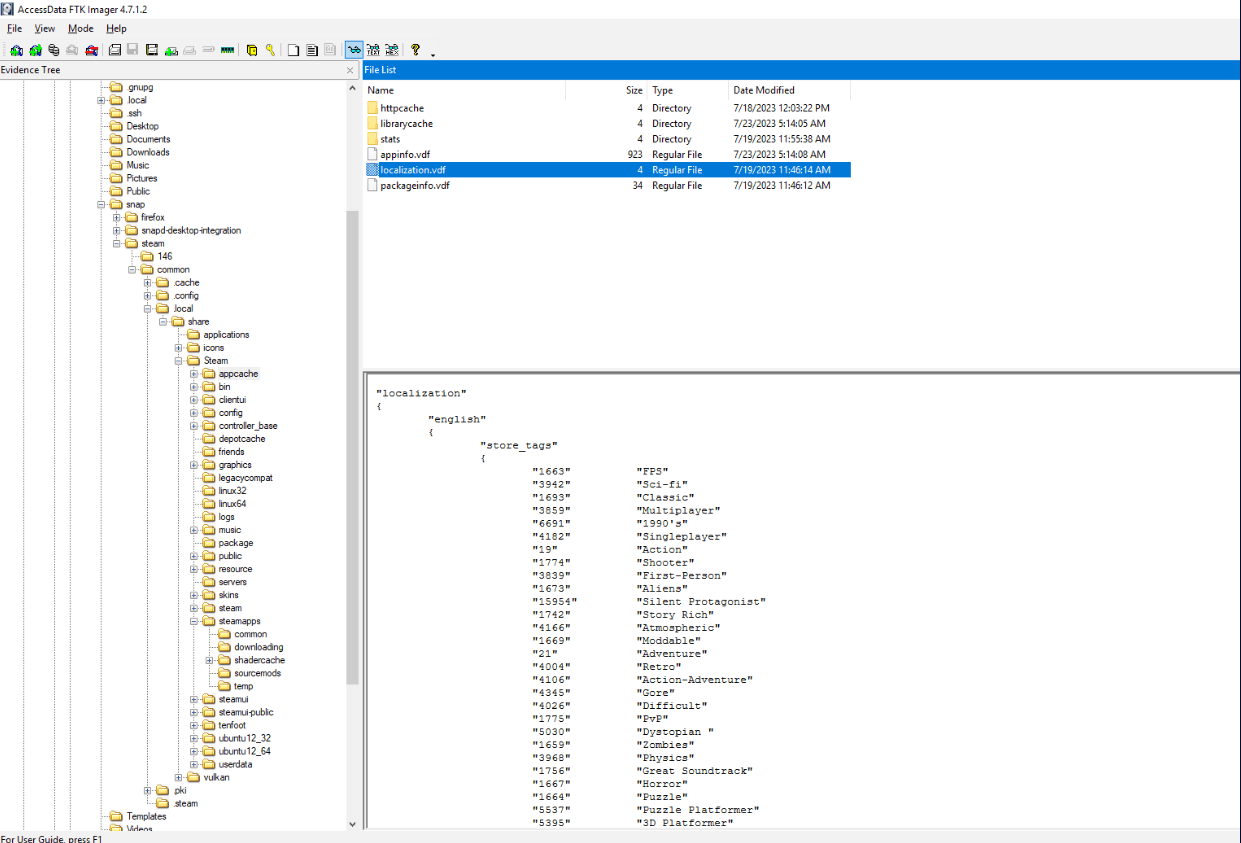Click the Export Files page icon
Screen dimensions: 1241x843
[x=294, y=50]
